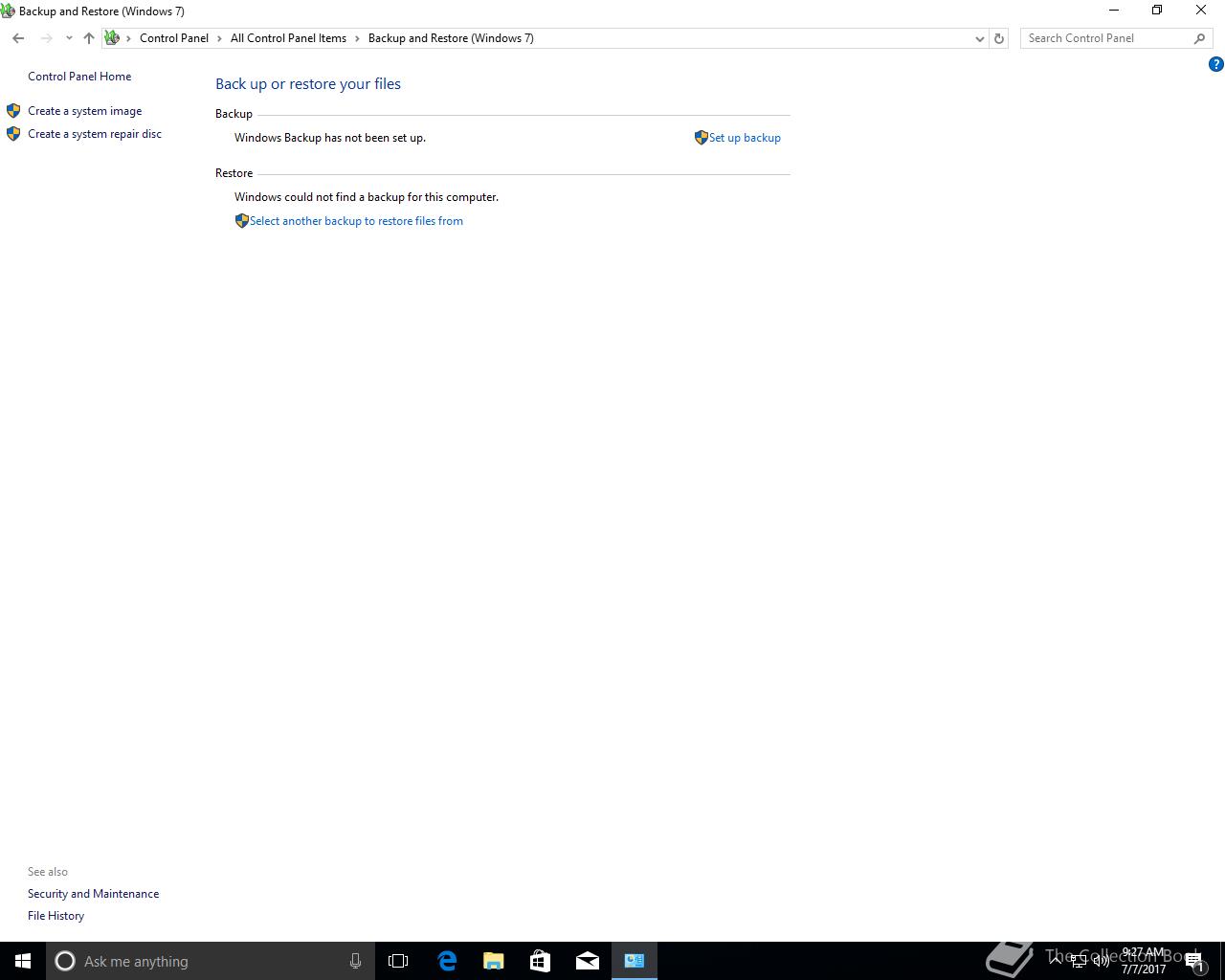Click the shield icon beside Create a system image
Image resolution: width=1225 pixels, height=980 pixels.
pyautogui.click(x=13, y=111)
